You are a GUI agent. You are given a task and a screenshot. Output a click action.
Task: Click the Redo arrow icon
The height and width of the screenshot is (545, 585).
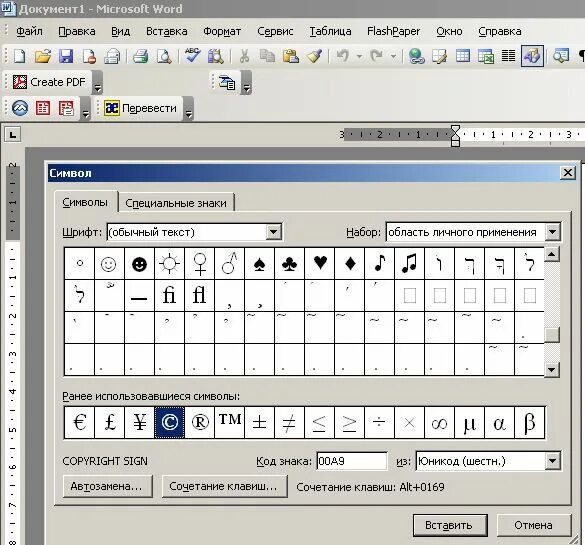pyautogui.click(x=376, y=56)
